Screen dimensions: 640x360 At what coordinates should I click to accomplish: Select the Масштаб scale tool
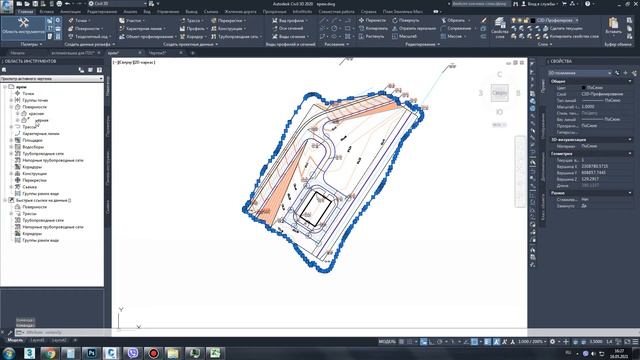[404, 36]
